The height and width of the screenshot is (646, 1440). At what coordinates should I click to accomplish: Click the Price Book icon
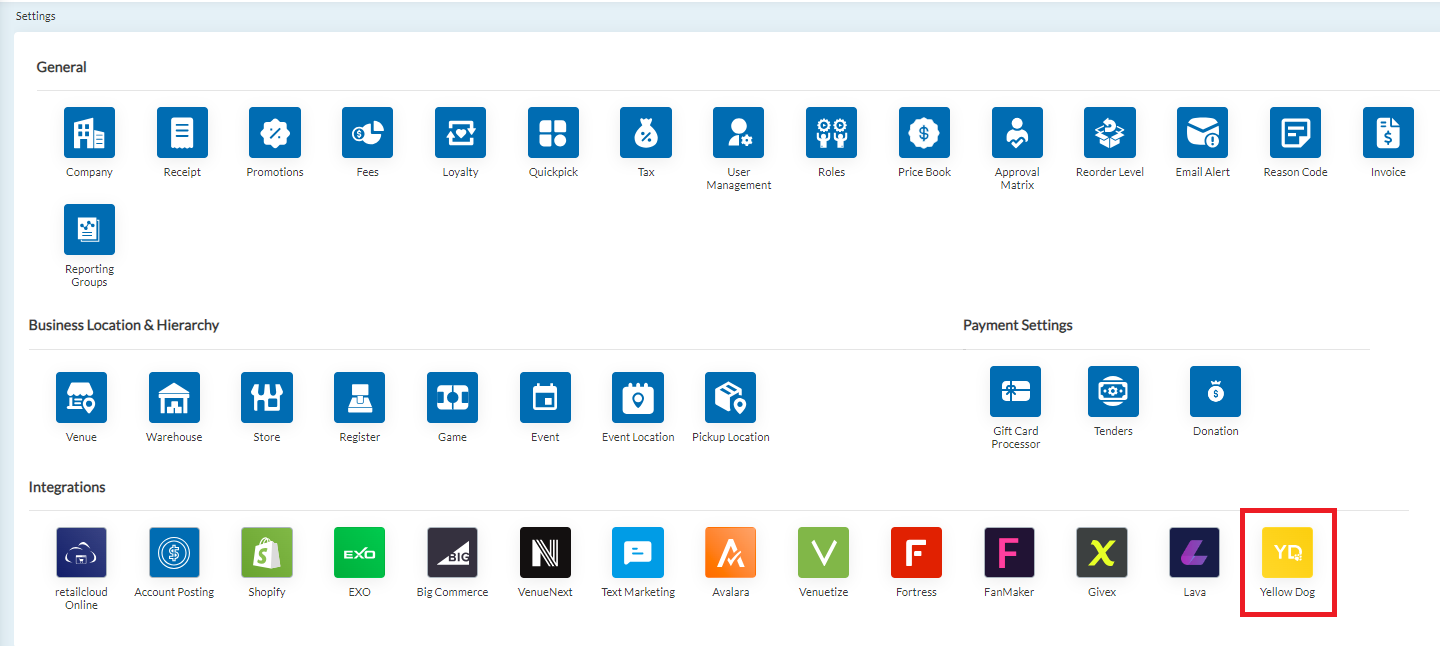pos(924,132)
